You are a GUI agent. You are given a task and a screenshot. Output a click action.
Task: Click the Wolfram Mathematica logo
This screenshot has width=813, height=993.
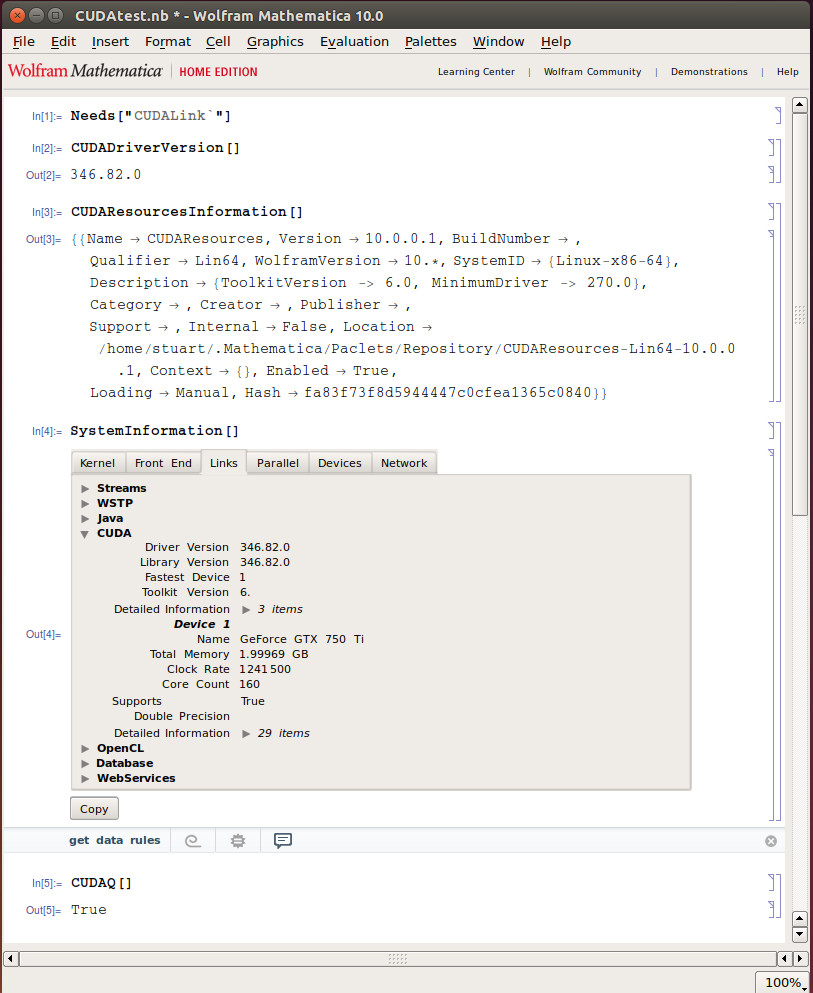[85, 71]
